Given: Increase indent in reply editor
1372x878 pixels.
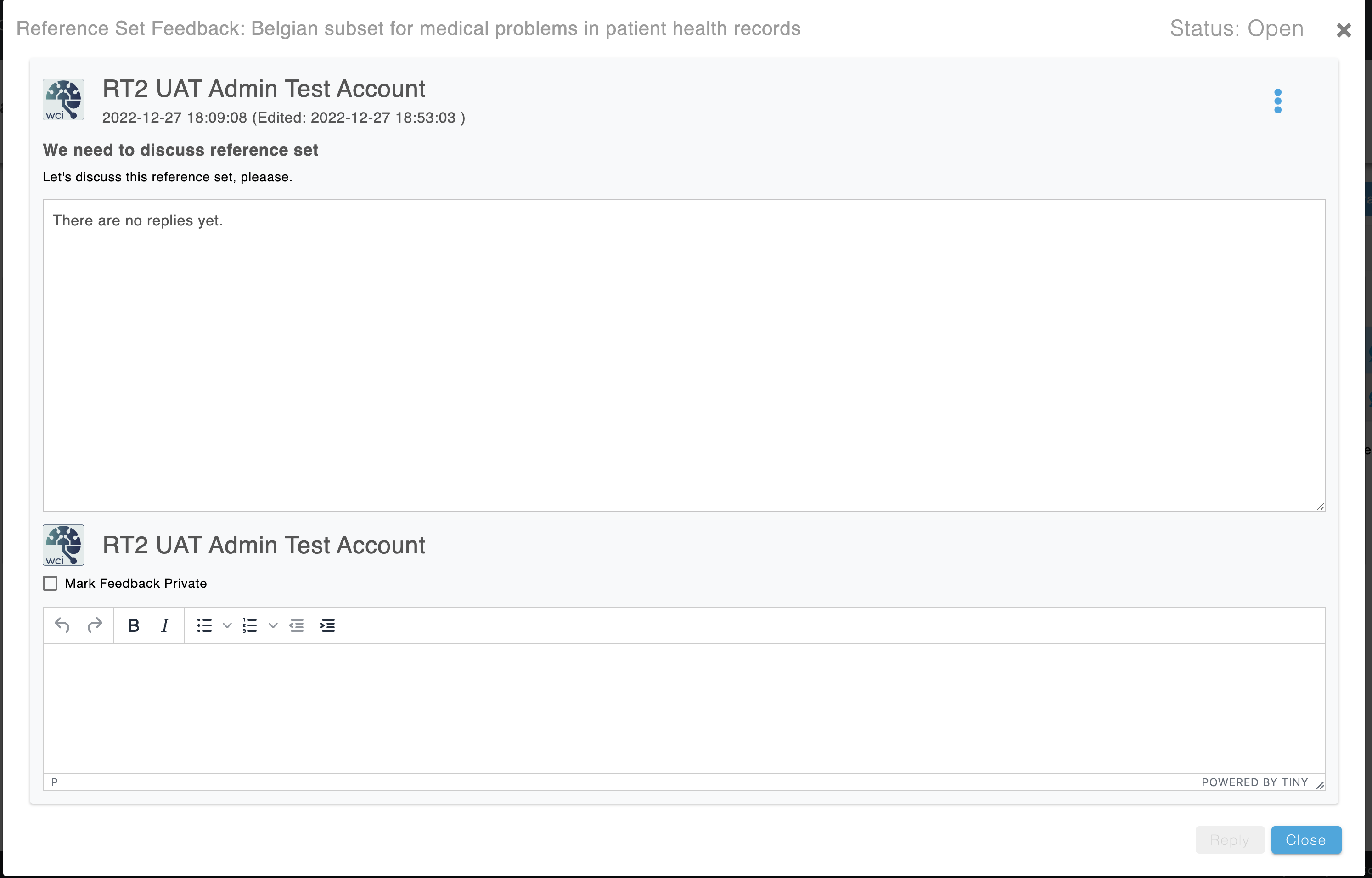Looking at the screenshot, I should click(328, 625).
